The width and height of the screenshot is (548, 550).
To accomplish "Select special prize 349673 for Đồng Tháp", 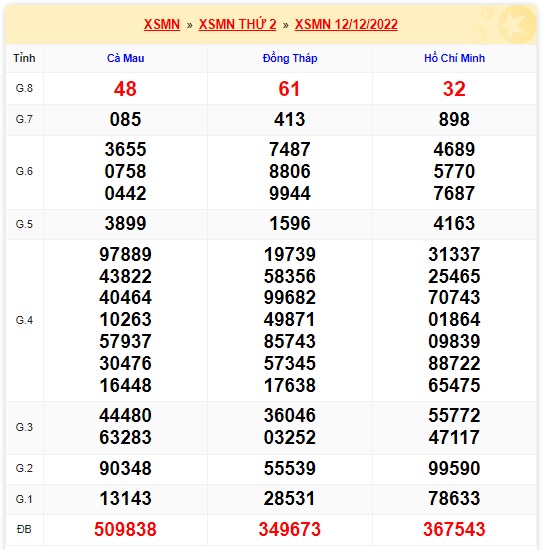I will [290, 529].
